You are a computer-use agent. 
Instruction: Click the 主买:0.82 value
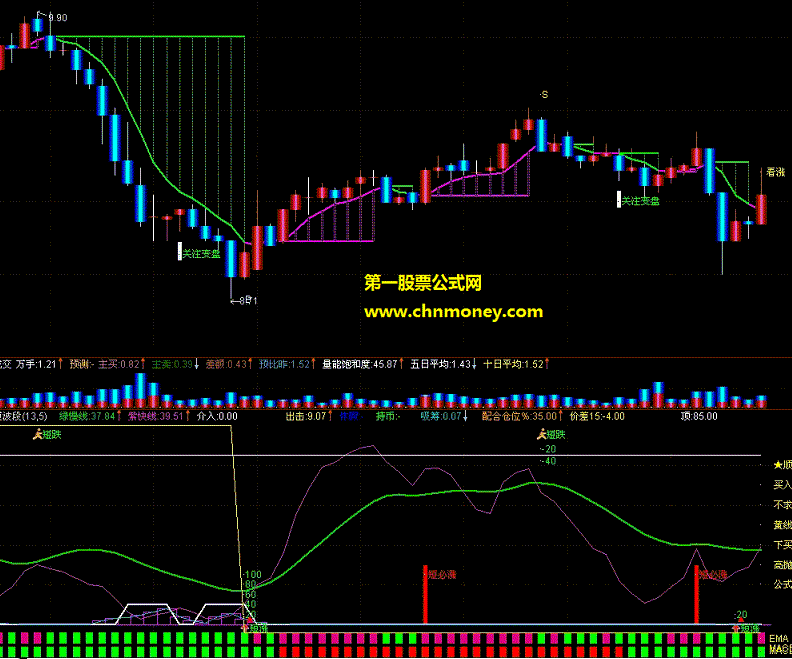[119, 364]
